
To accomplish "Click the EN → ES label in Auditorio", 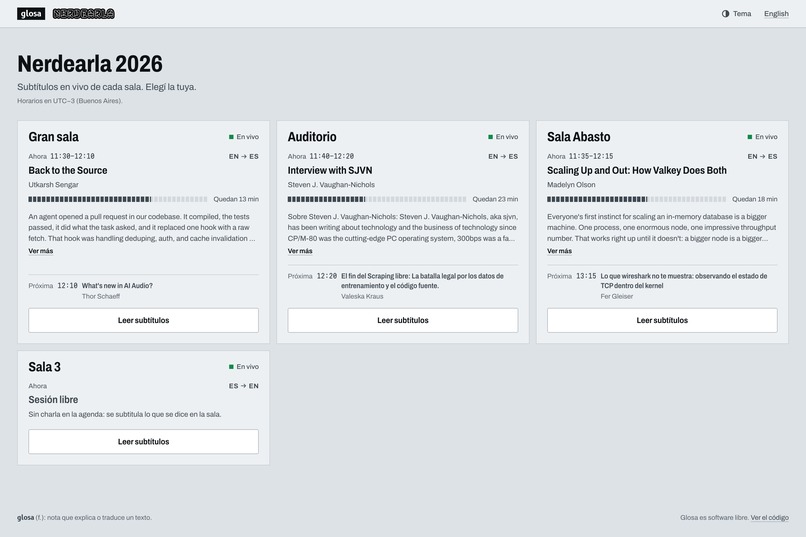I will (503, 156).
